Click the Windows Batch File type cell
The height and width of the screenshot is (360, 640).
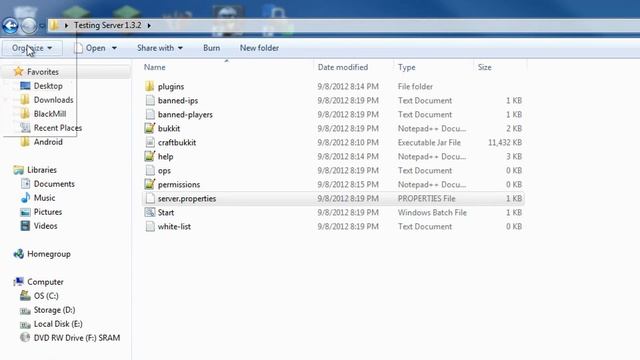coord(432,212)
